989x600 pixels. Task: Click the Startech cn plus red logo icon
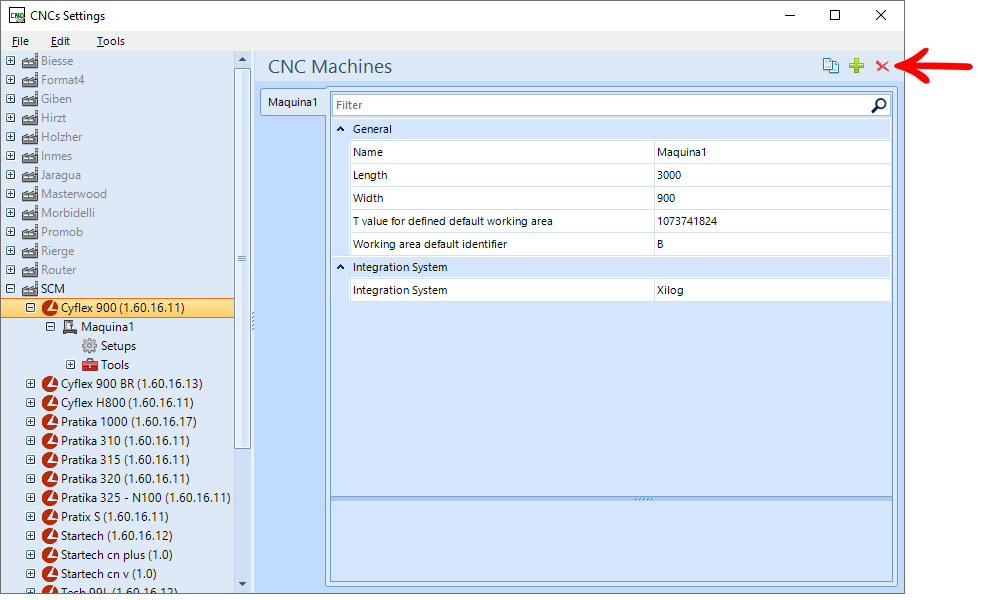50,555
